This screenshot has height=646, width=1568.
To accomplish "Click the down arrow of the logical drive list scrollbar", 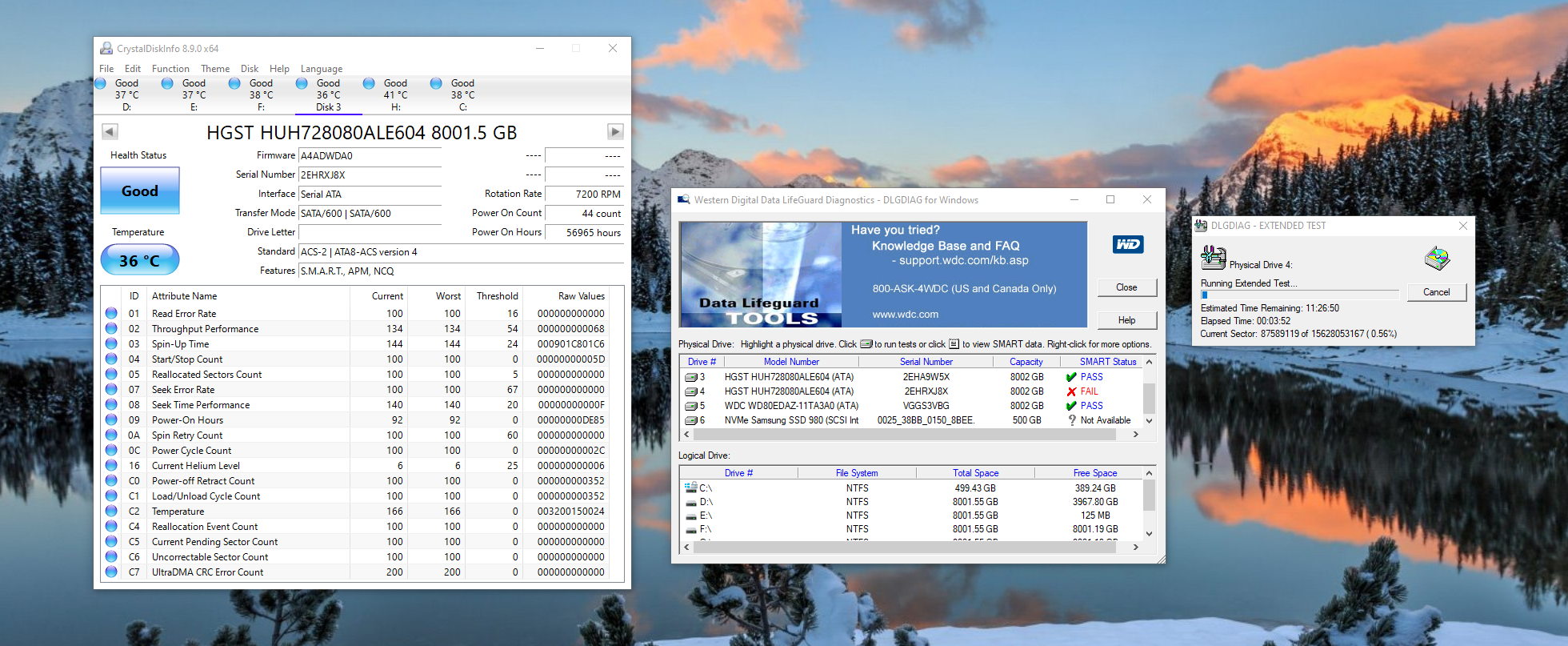I will [1149, 534].
